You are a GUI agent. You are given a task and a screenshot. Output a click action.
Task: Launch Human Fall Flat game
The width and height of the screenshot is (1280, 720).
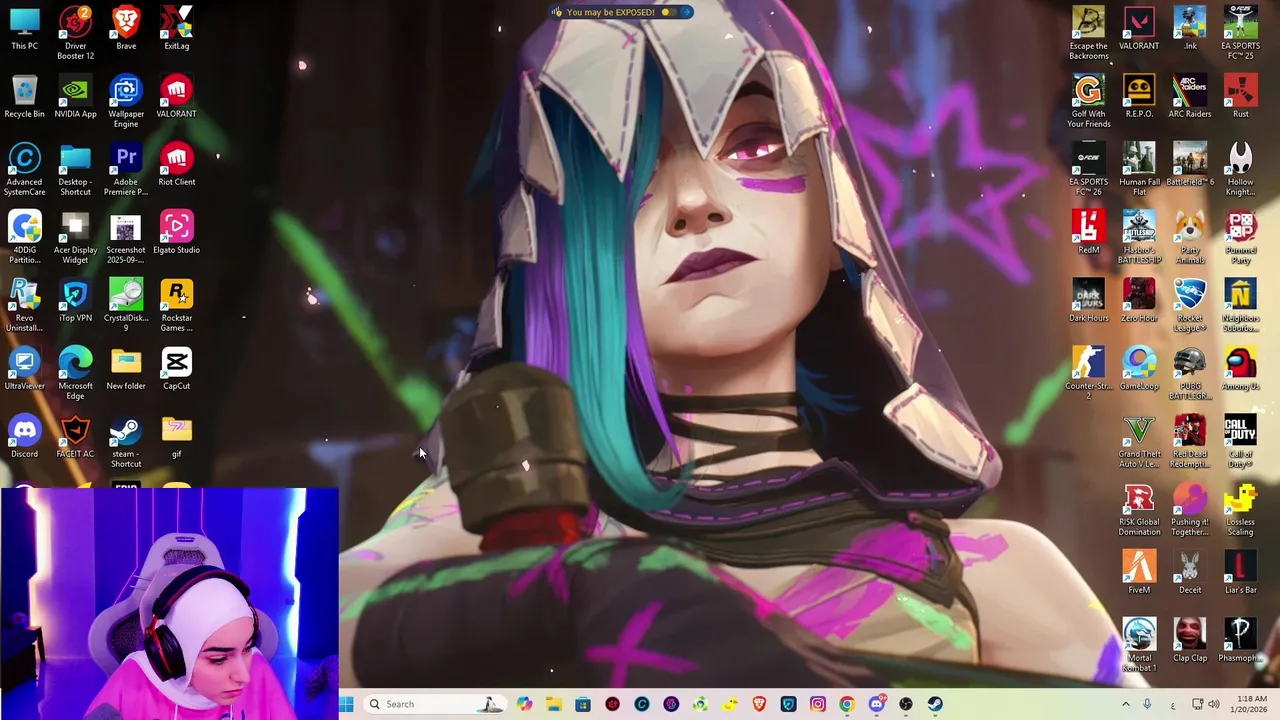click(1139, 168)
